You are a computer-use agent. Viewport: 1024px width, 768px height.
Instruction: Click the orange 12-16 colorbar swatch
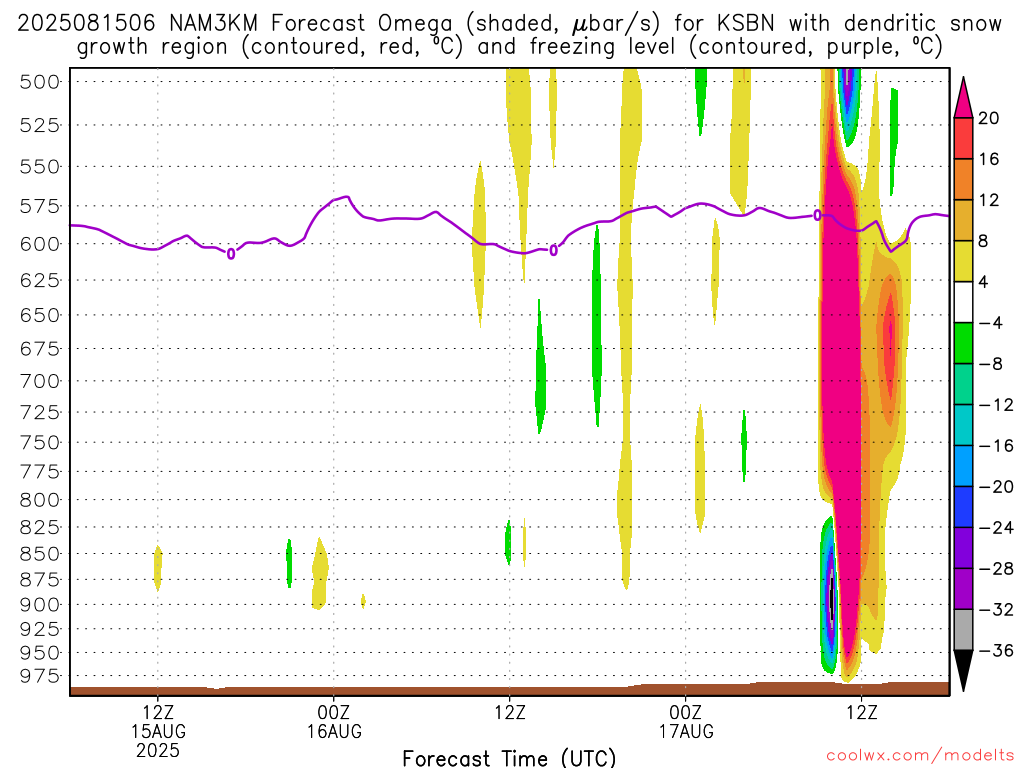pyautogui.click(x=963, y=180)
